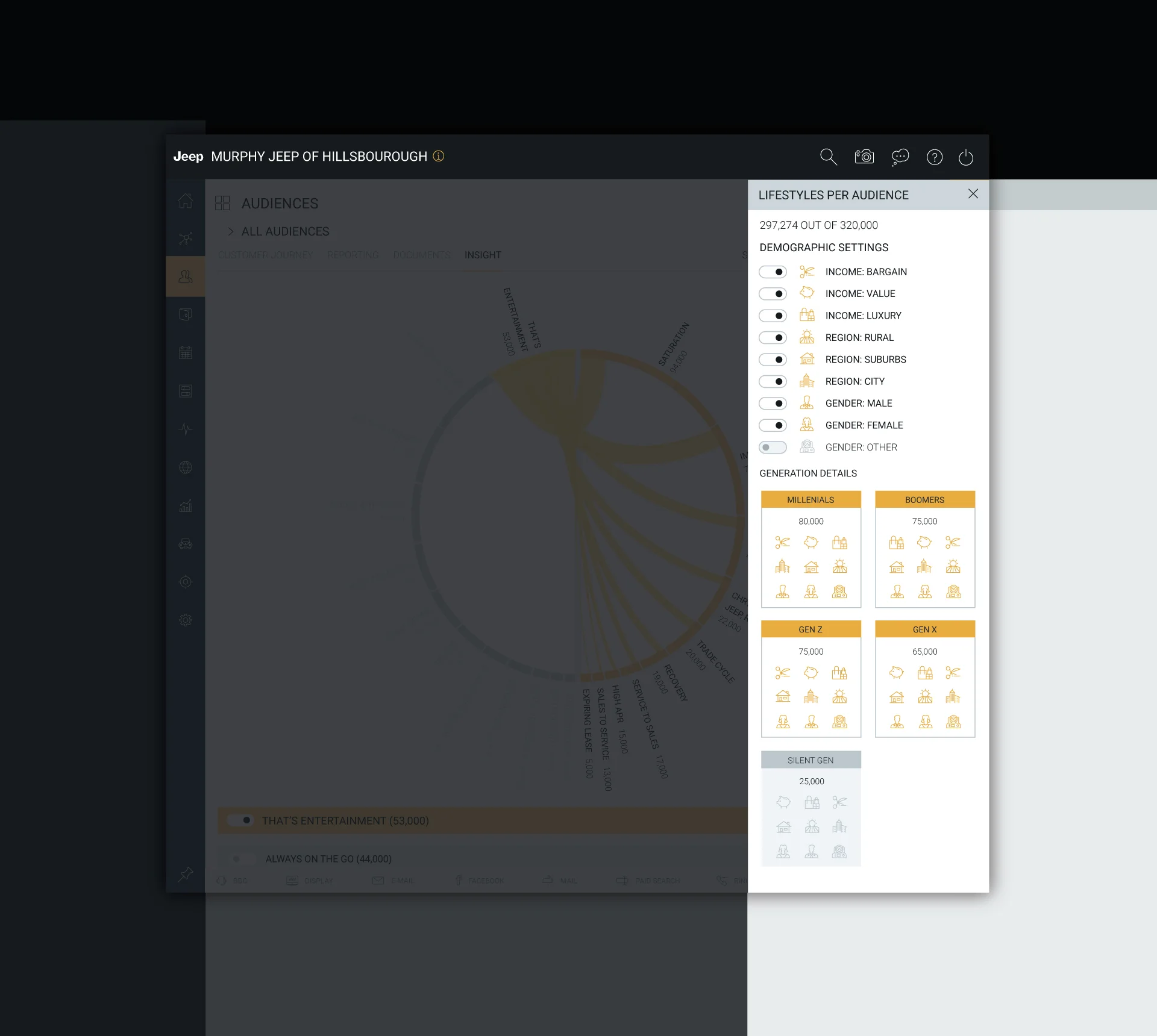Toggle Region: City switch

click(773, 382)
